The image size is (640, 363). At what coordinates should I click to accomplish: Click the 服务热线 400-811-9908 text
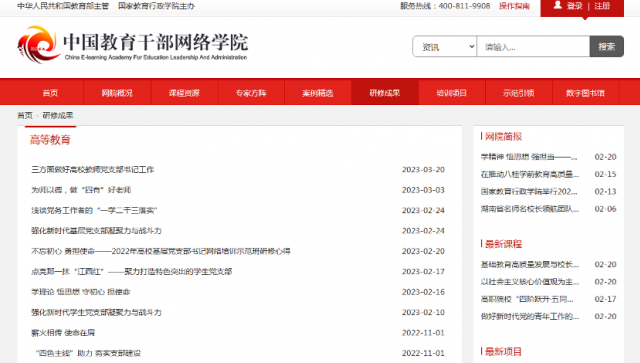pyautogui.click(x=445, y=6)
